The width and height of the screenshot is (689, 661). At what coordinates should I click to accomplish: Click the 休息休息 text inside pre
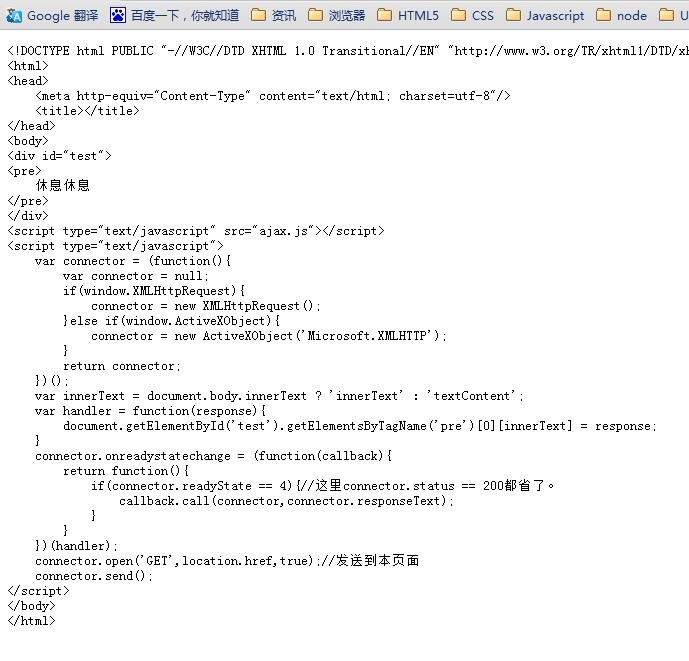(x=63, y=185)
